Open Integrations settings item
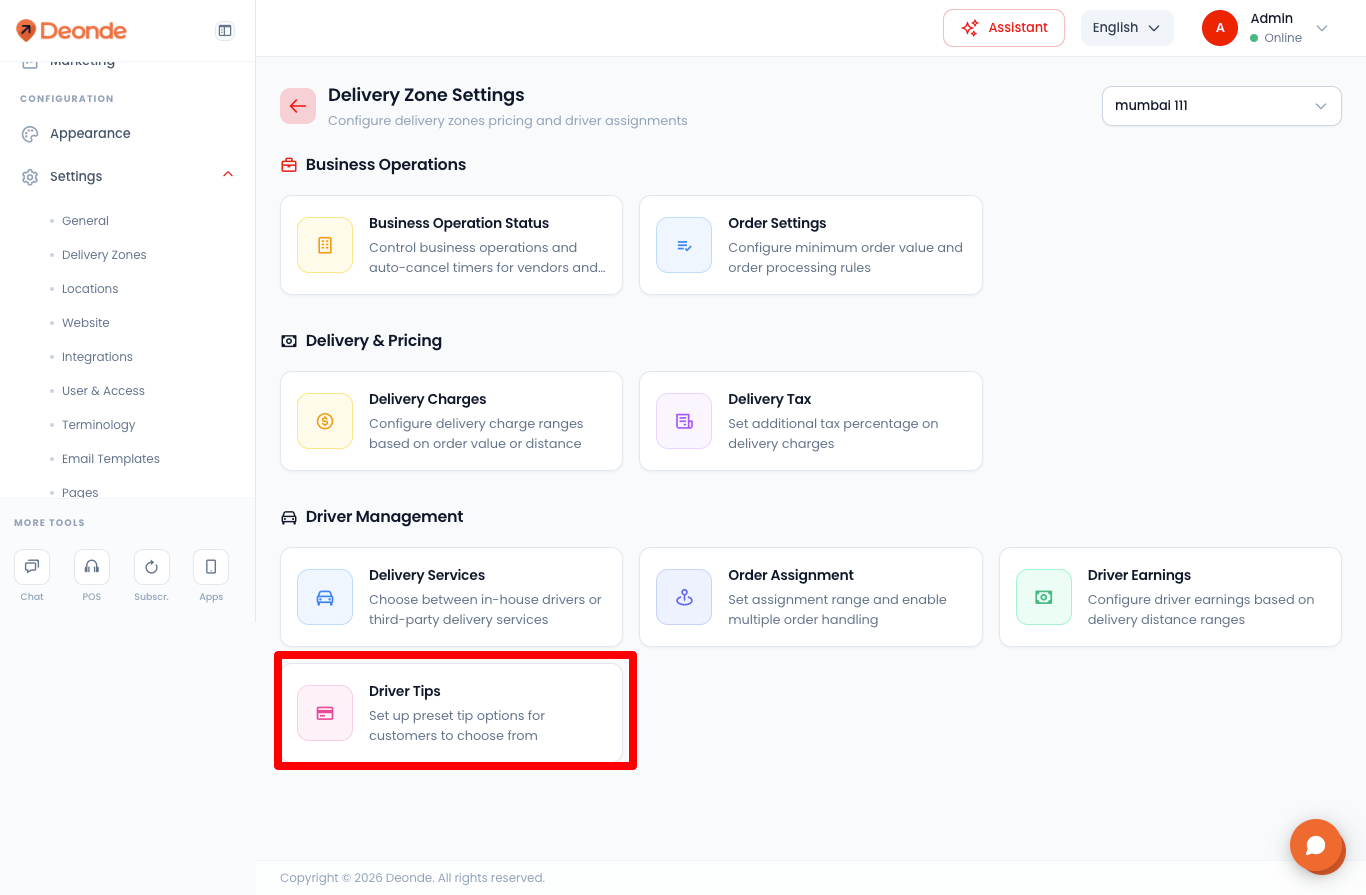This screenshot has height=895, width=1366. coord(97,357)
